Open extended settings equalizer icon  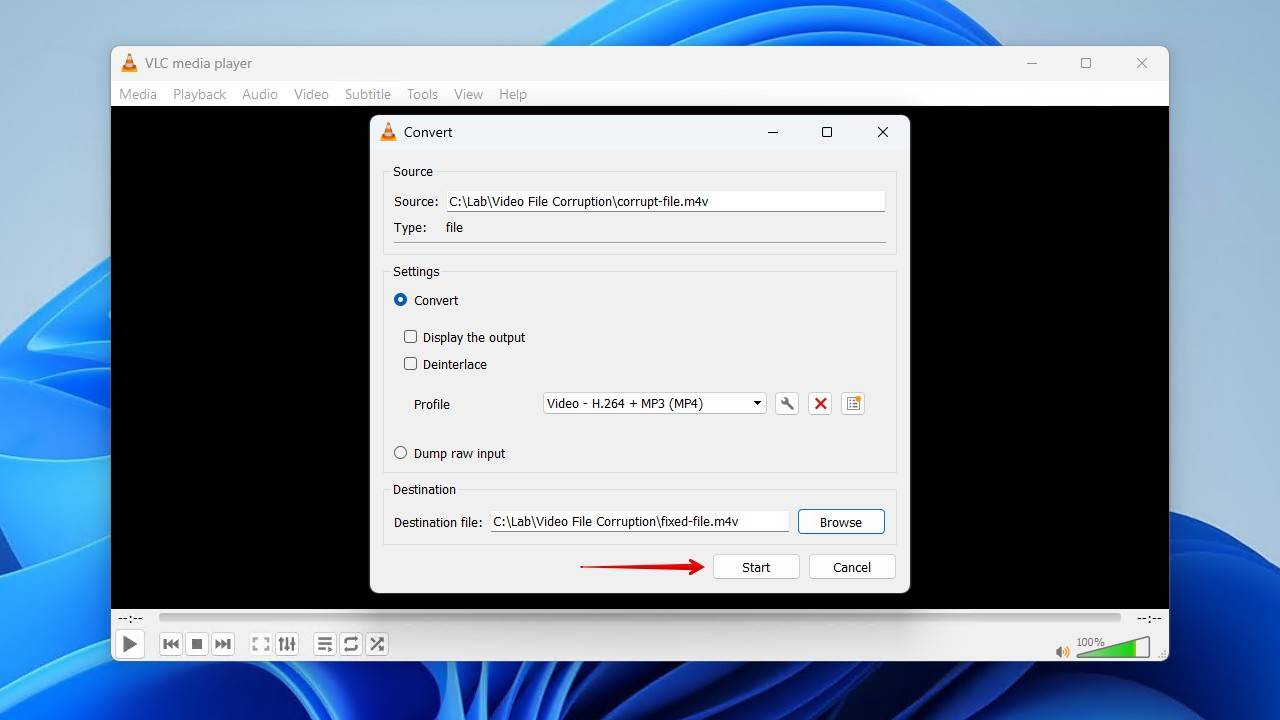[x=287, y=644]
